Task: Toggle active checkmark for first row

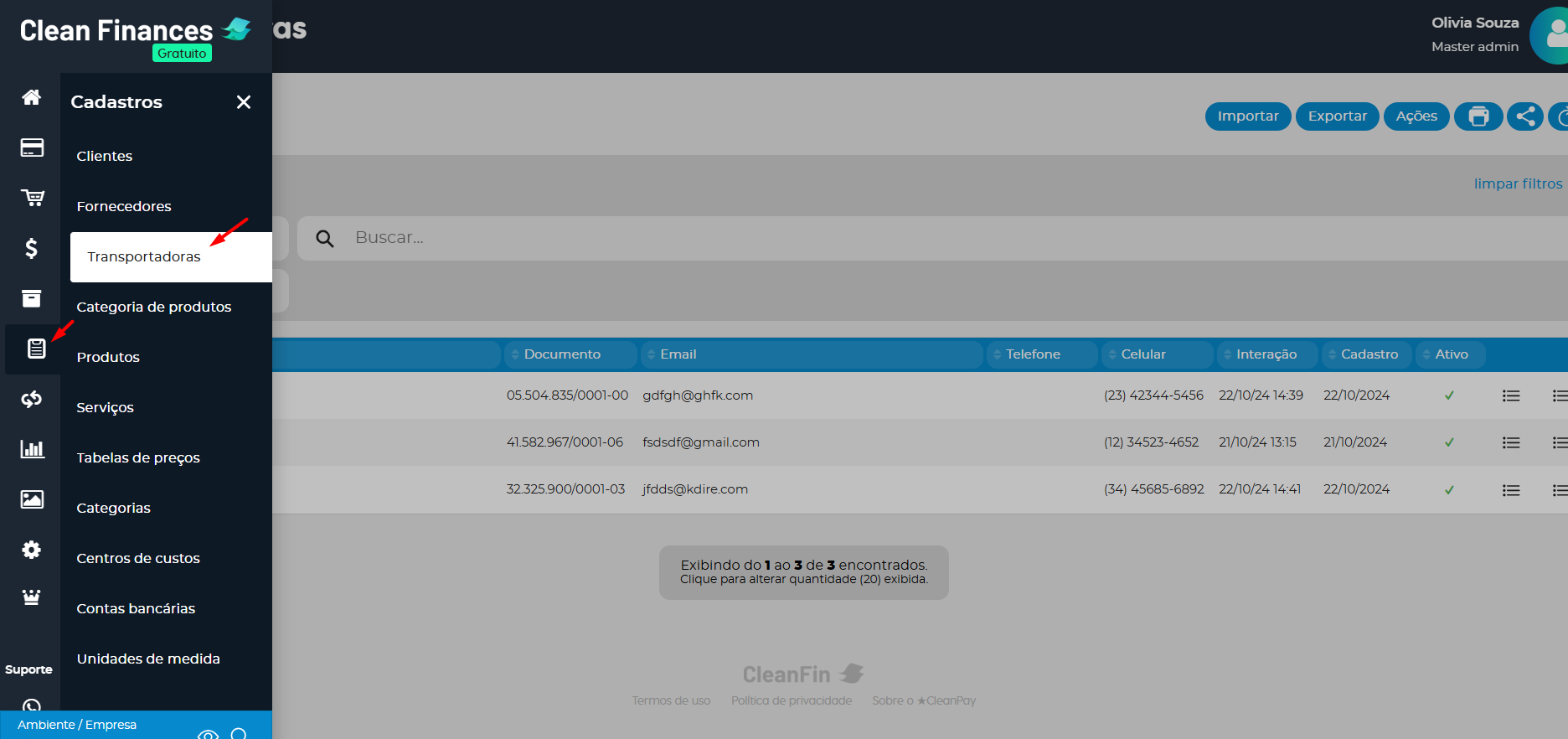Action: [x=1449, y=395]
